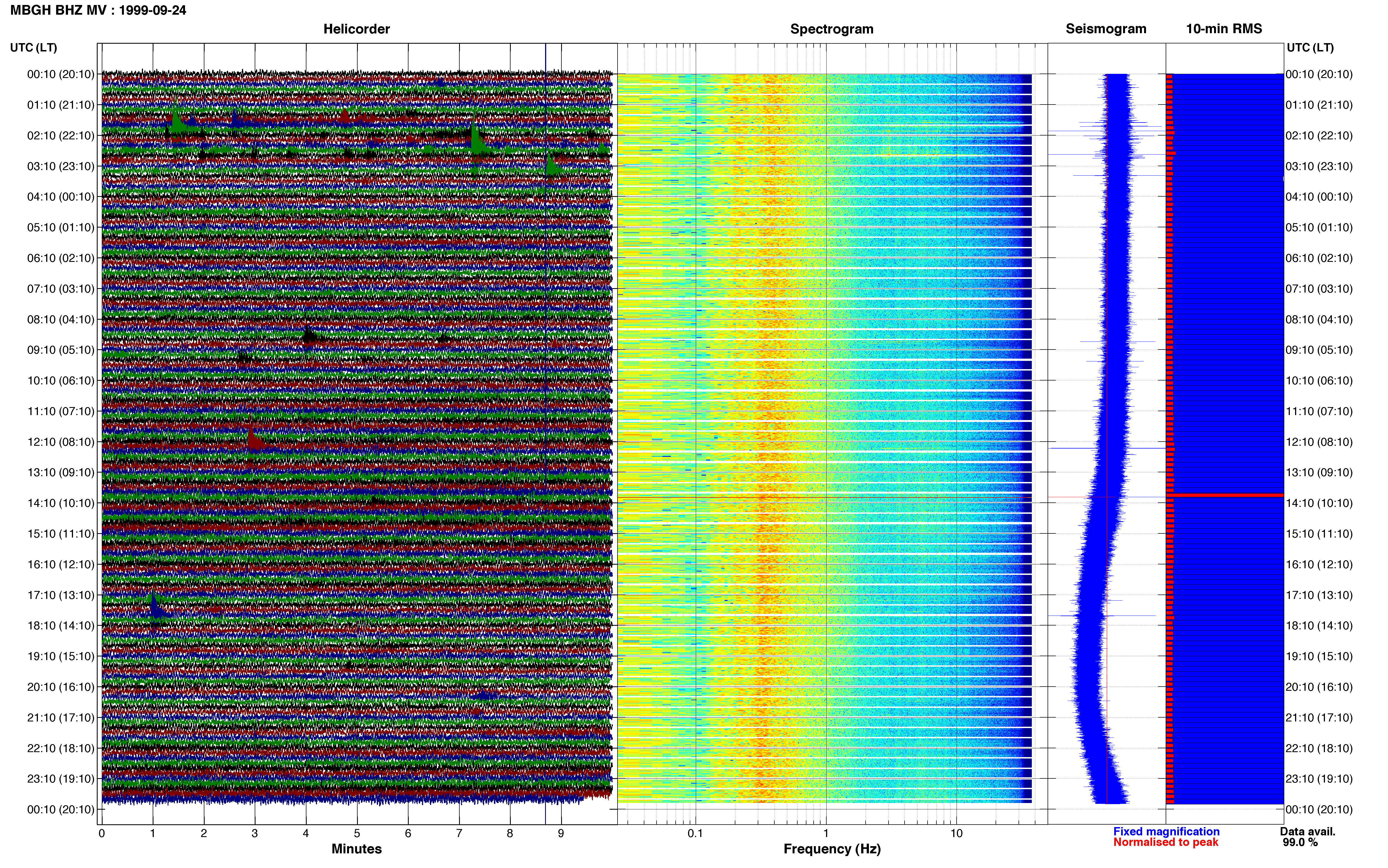Click the 'Data avail.' label

coord(1308,831)
